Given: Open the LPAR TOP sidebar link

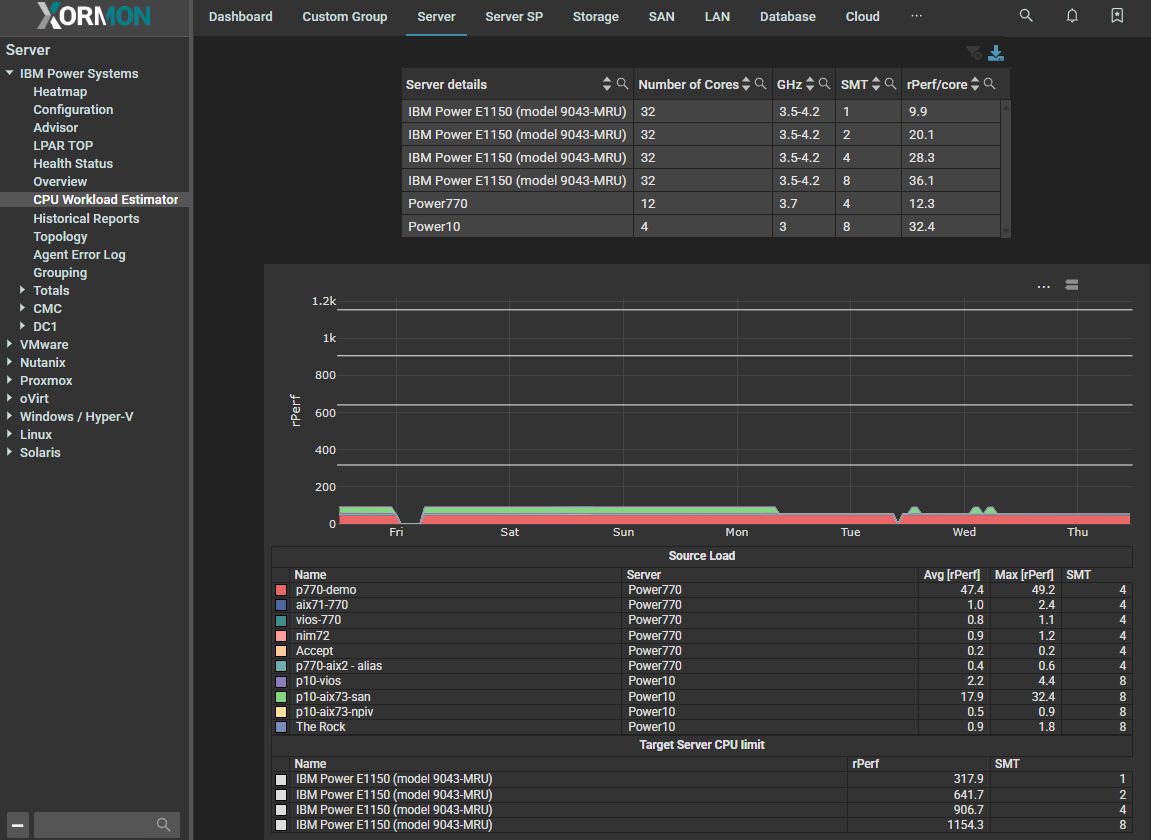Looking at the screenshot, I should pos(63,146).
